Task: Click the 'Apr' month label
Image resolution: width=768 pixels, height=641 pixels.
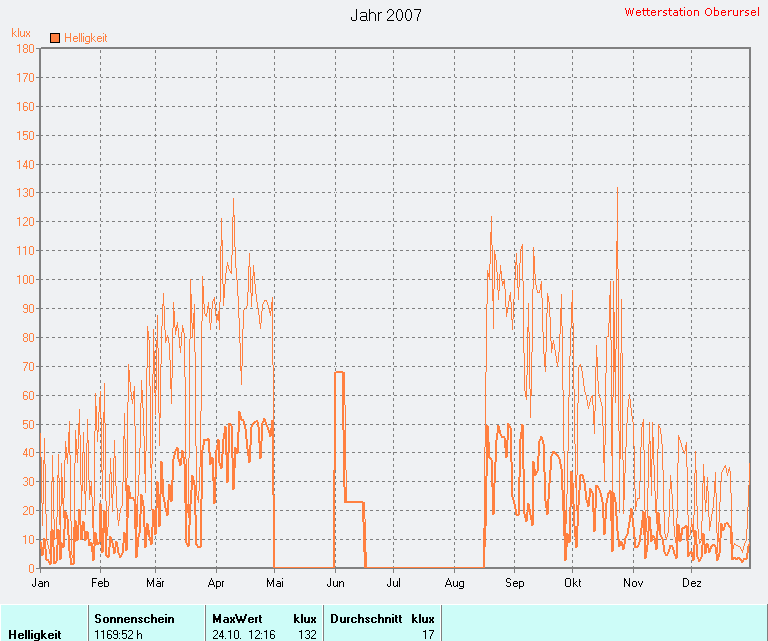Action: 216,583
